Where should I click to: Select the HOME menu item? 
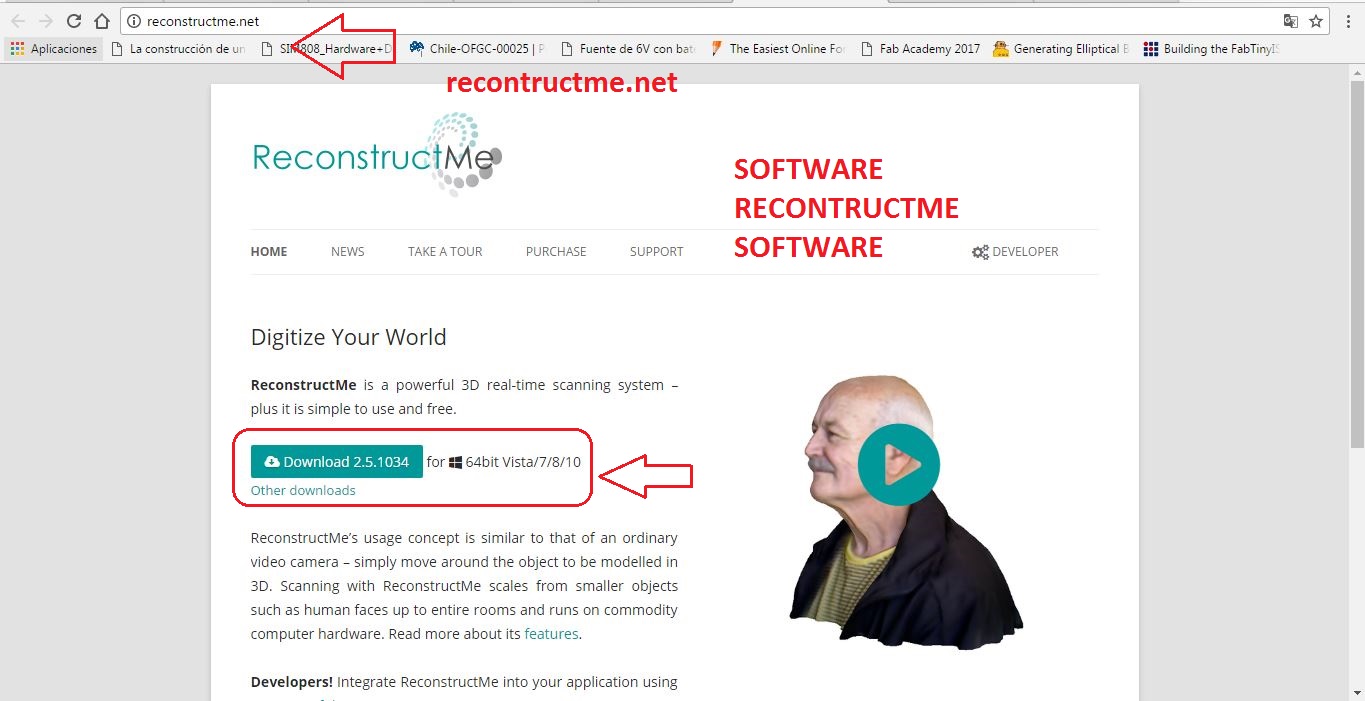click(x=269, y=252)
